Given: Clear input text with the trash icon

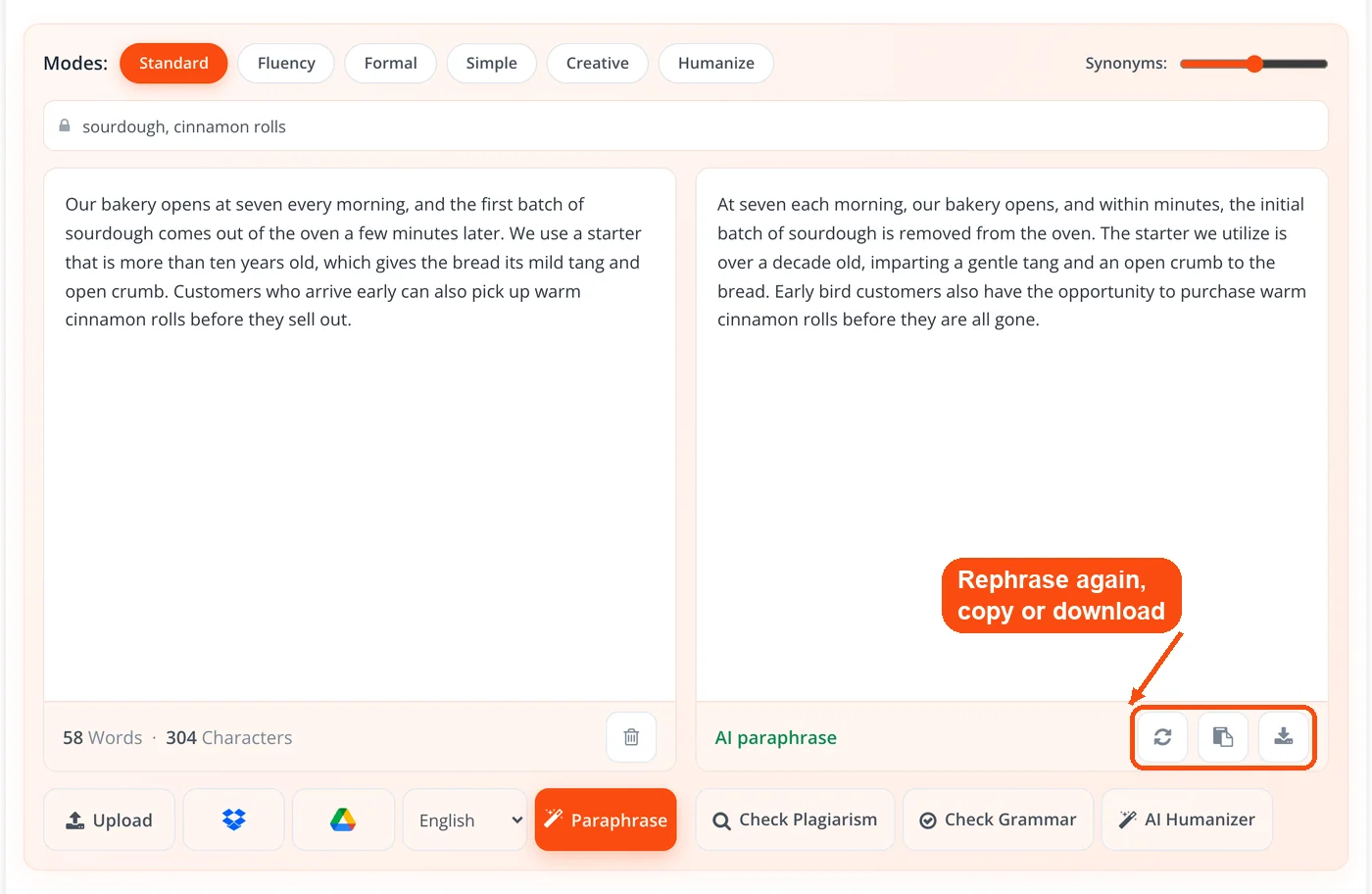Looking at the screenshot, I should point(631,737).
